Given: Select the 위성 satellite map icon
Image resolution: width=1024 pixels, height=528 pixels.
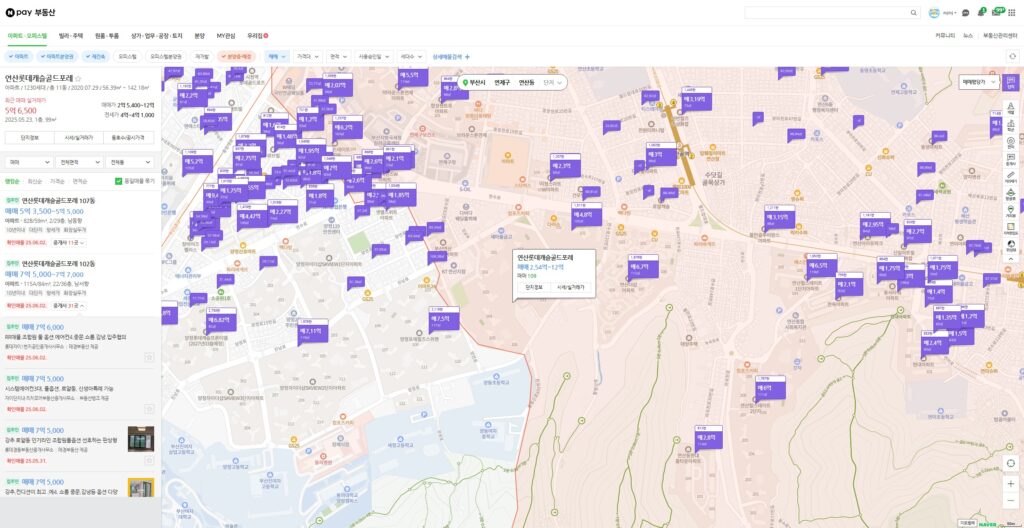Looking at the screenshot, I should (1011, 245).
